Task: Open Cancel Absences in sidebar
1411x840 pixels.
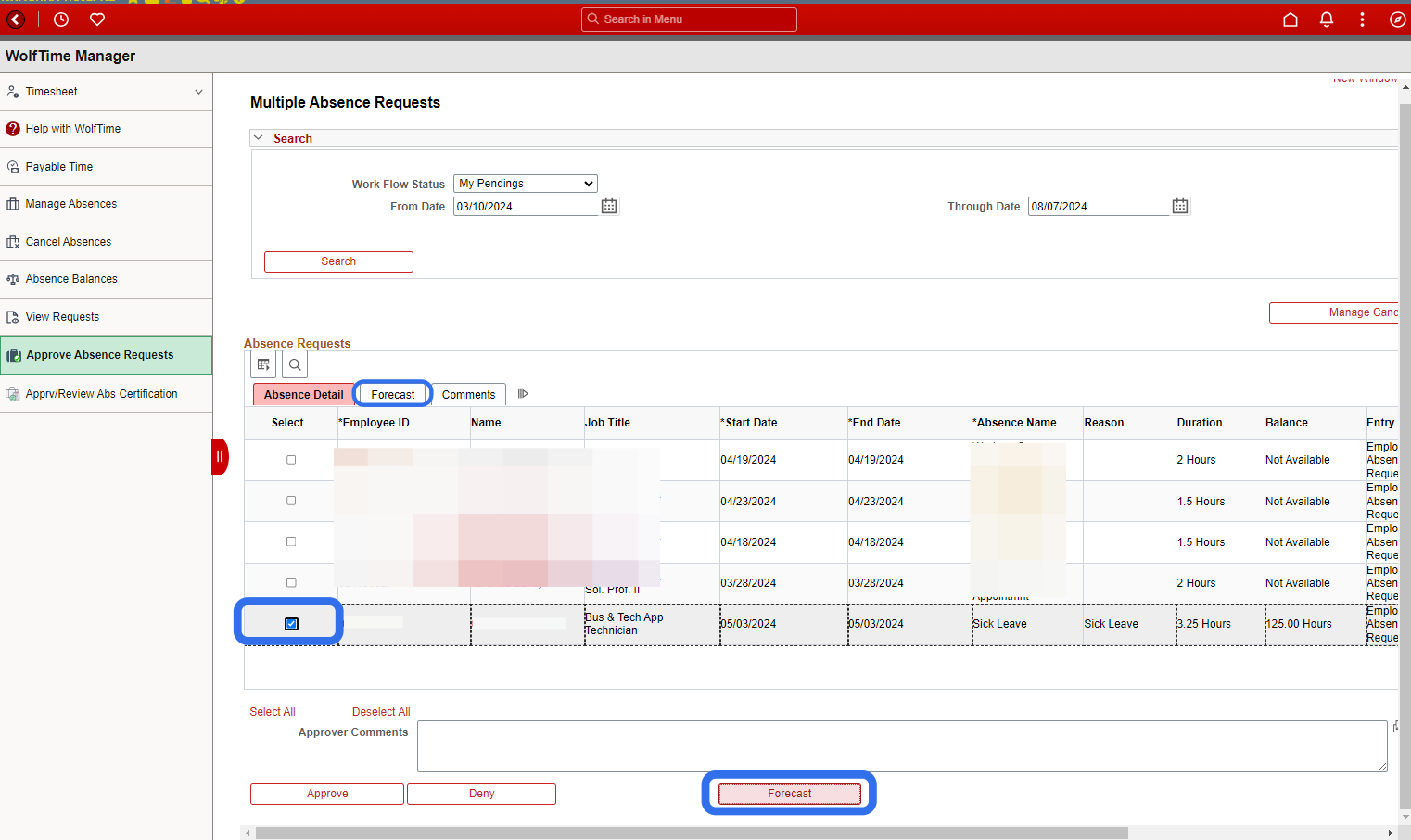Action: [x=107, y=242]
